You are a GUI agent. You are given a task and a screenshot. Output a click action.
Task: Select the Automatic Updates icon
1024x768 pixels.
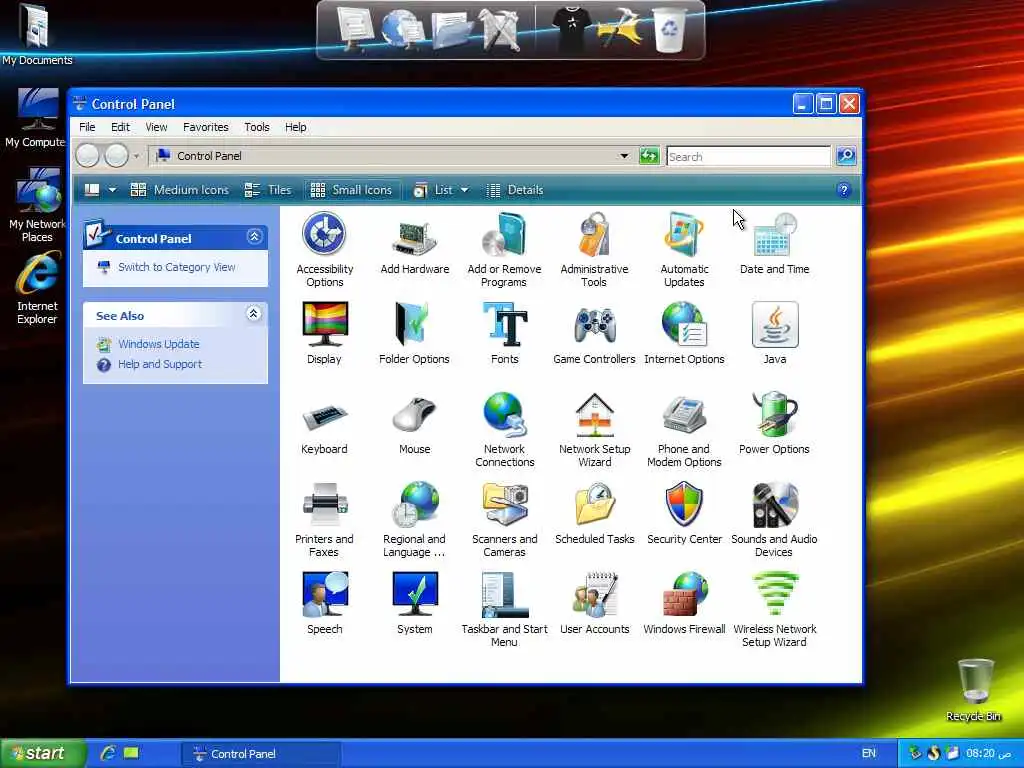[x=684, y=249]
